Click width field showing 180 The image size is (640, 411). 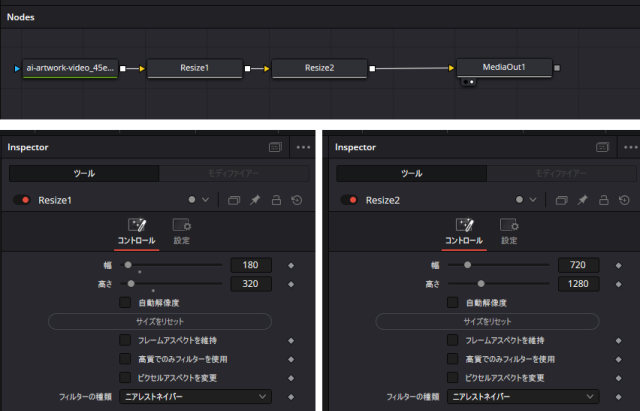tap(251, 265)
